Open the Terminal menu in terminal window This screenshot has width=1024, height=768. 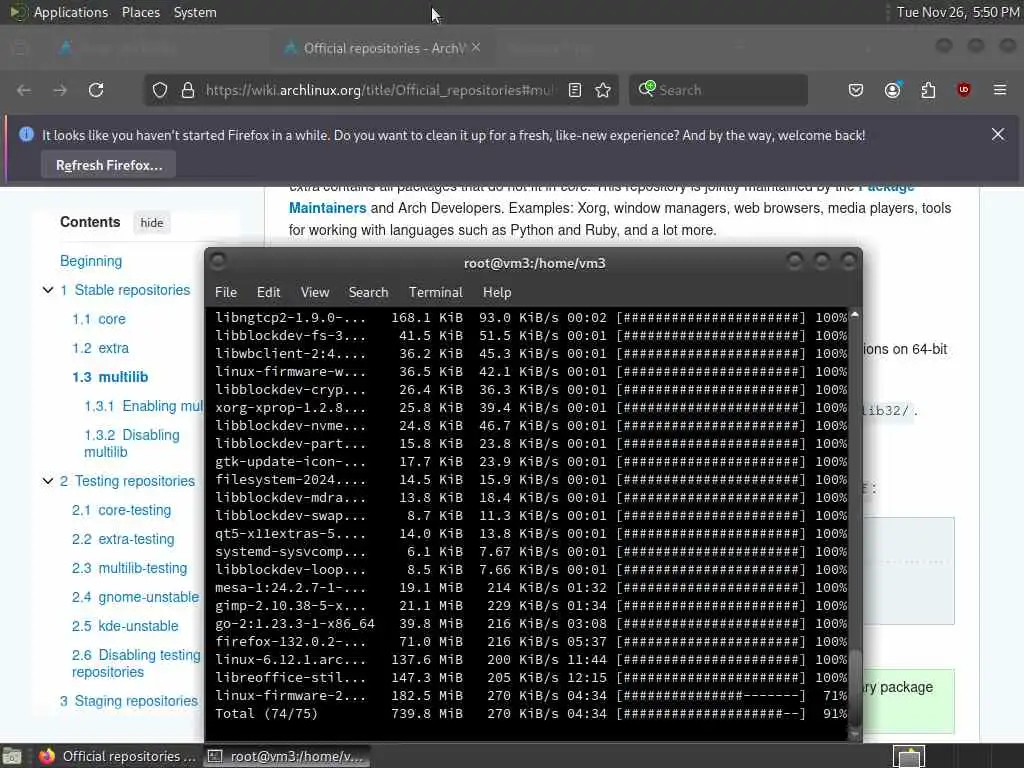(436, 292)
